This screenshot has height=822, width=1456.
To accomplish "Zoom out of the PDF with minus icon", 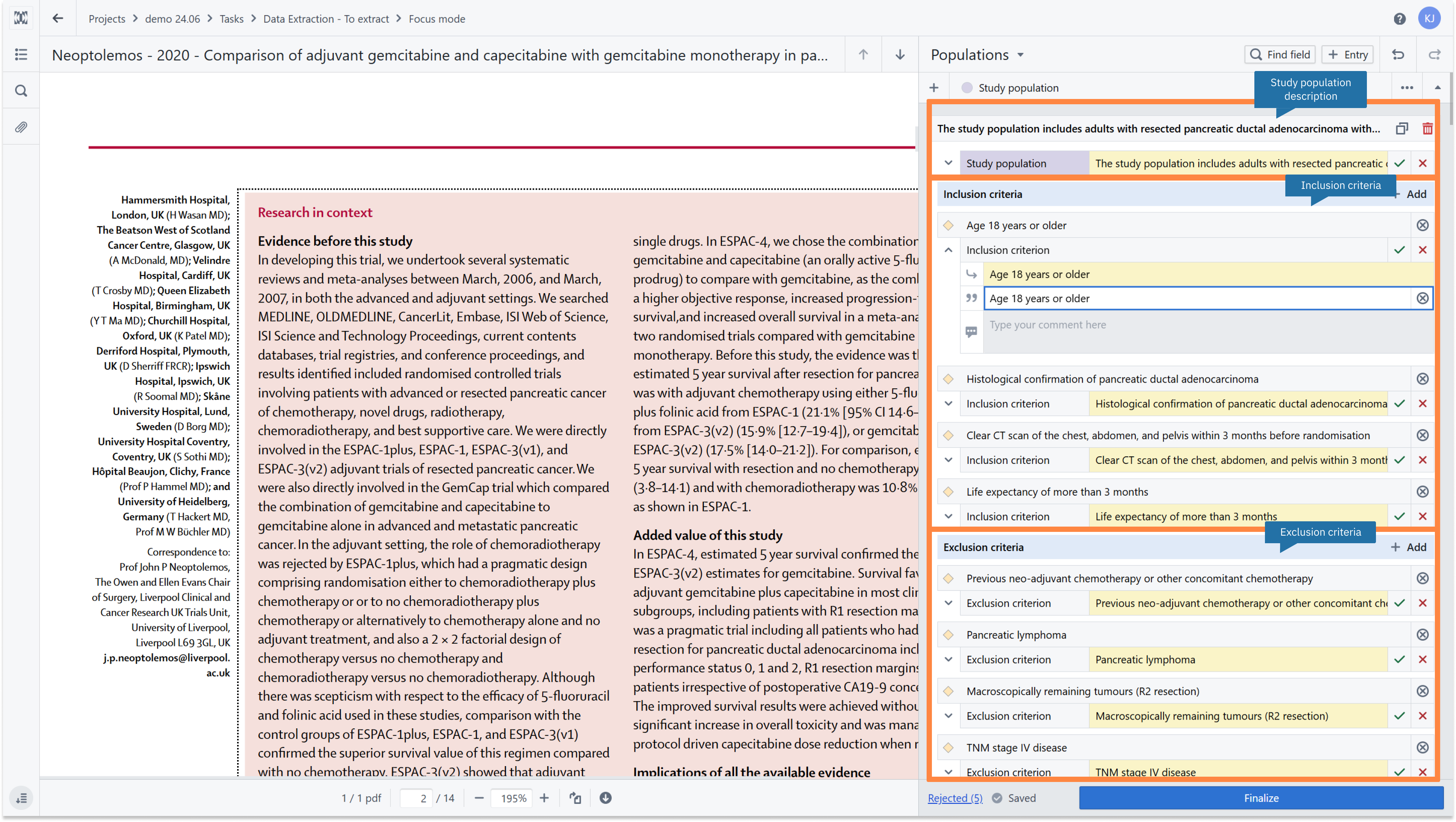I will pyautogui.click(x=479, y=798).
